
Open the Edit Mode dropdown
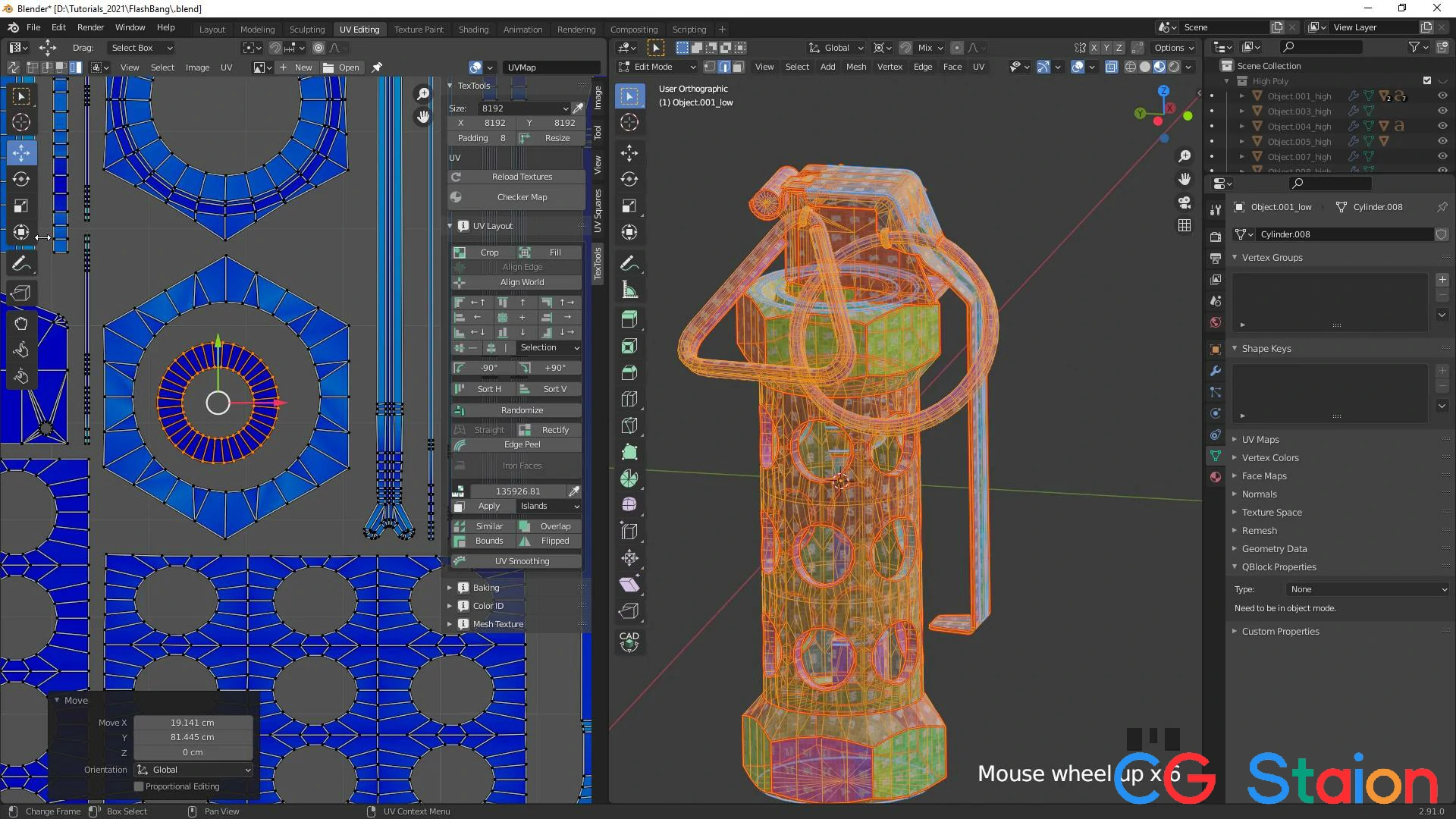(656, 67)
